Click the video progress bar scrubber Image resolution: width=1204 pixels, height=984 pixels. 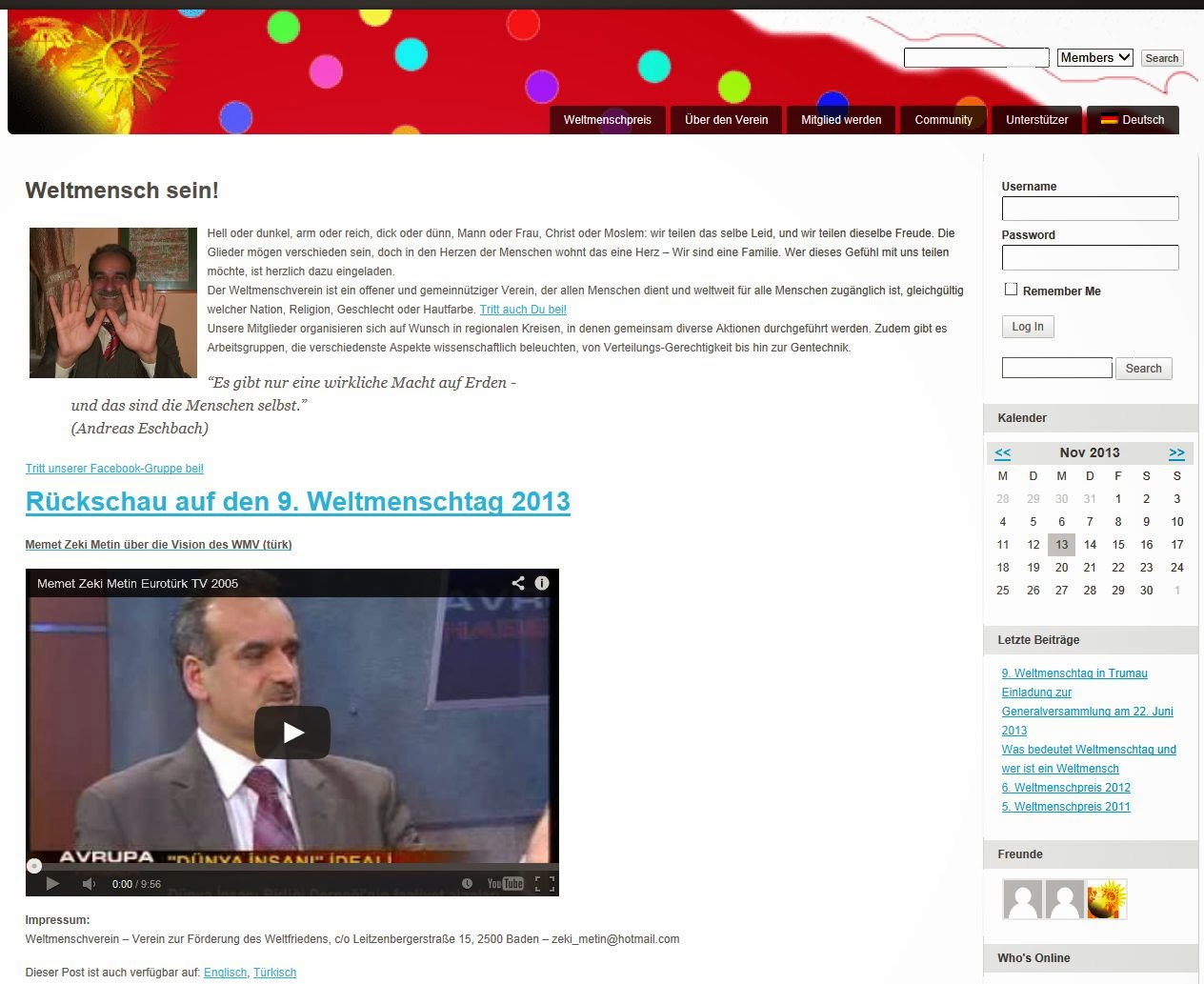(34, 866)
